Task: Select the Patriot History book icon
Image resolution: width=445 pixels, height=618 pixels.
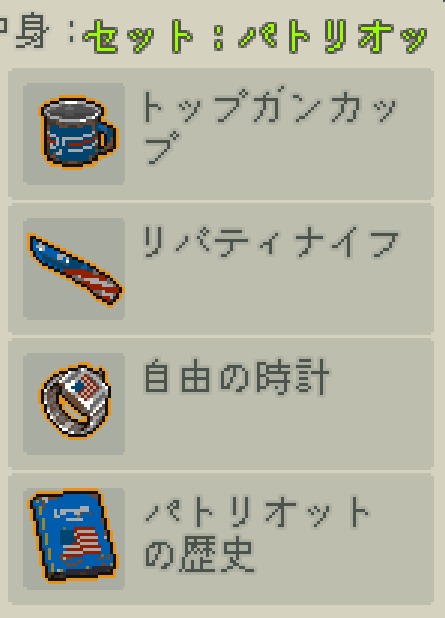Action: pos(74,536)
